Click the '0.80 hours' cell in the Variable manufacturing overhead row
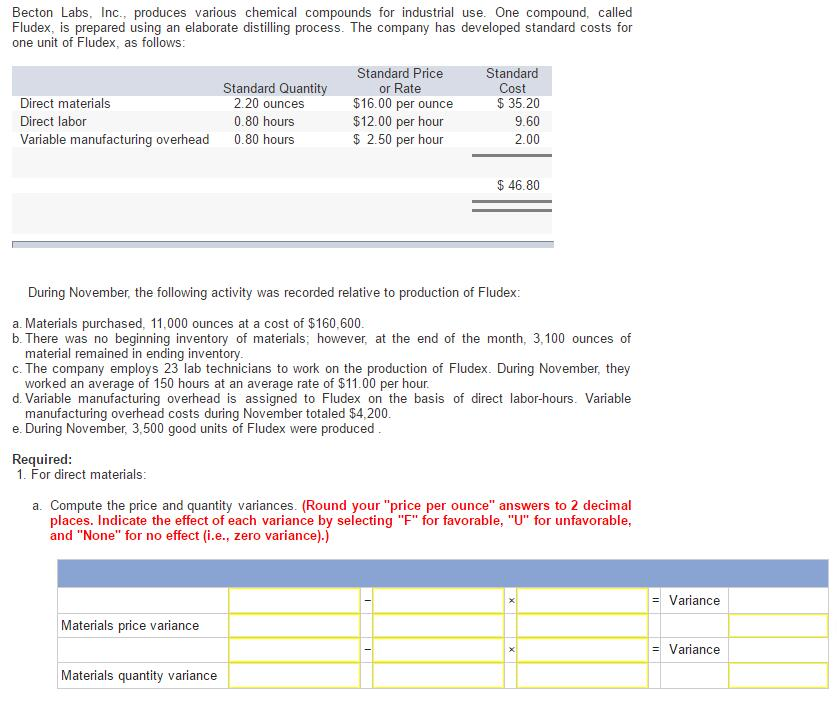The image size is (837, 714). tap(264, 140)
